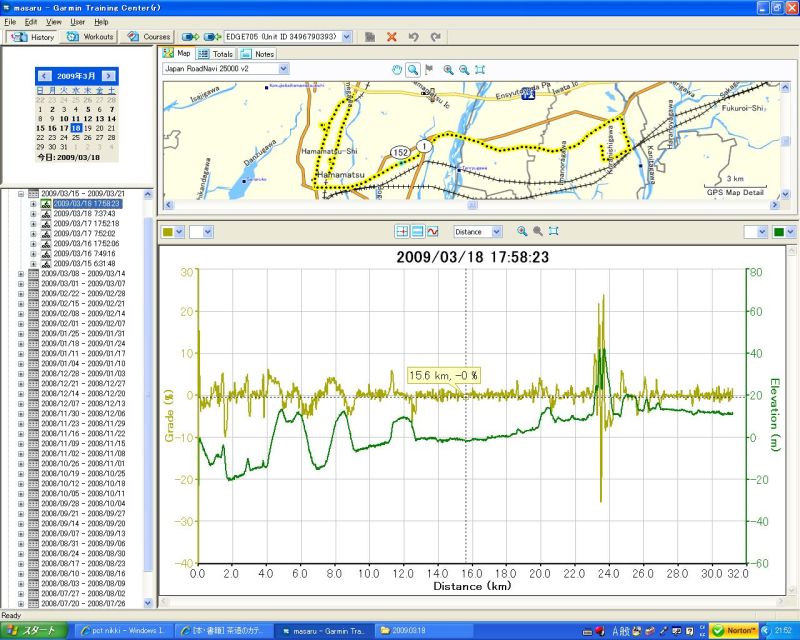Click the 2009年3月 calendar header

(x=76, y=76)
